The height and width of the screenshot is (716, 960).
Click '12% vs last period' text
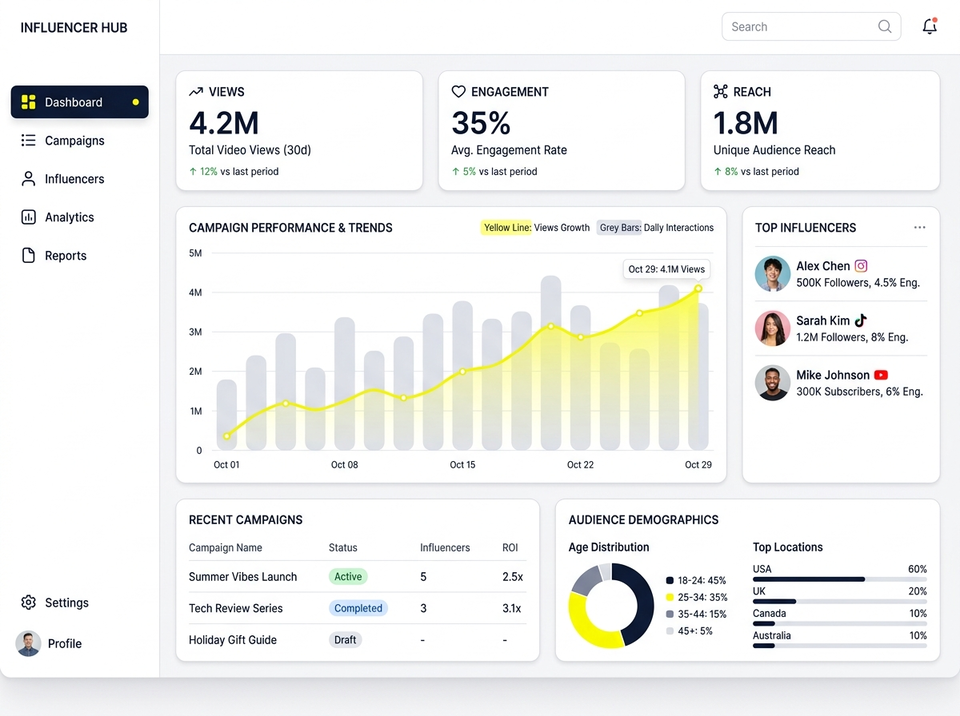(x=239, y=171)
